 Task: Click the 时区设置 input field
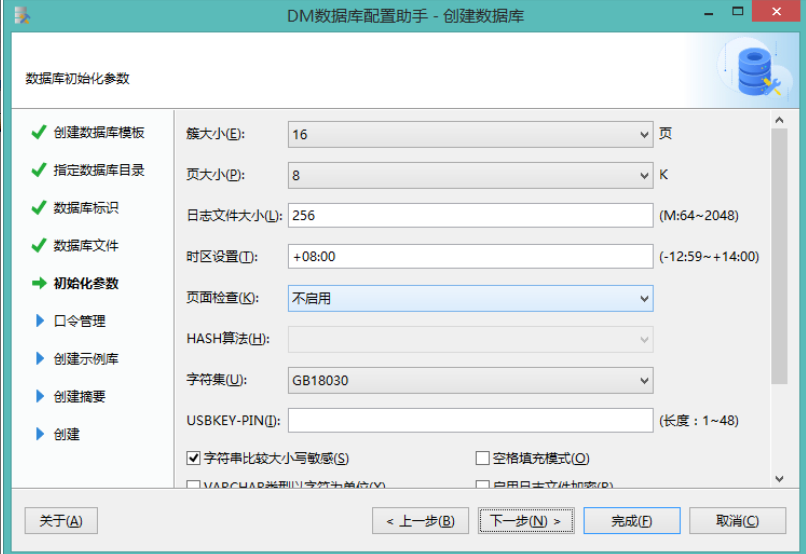470,256
